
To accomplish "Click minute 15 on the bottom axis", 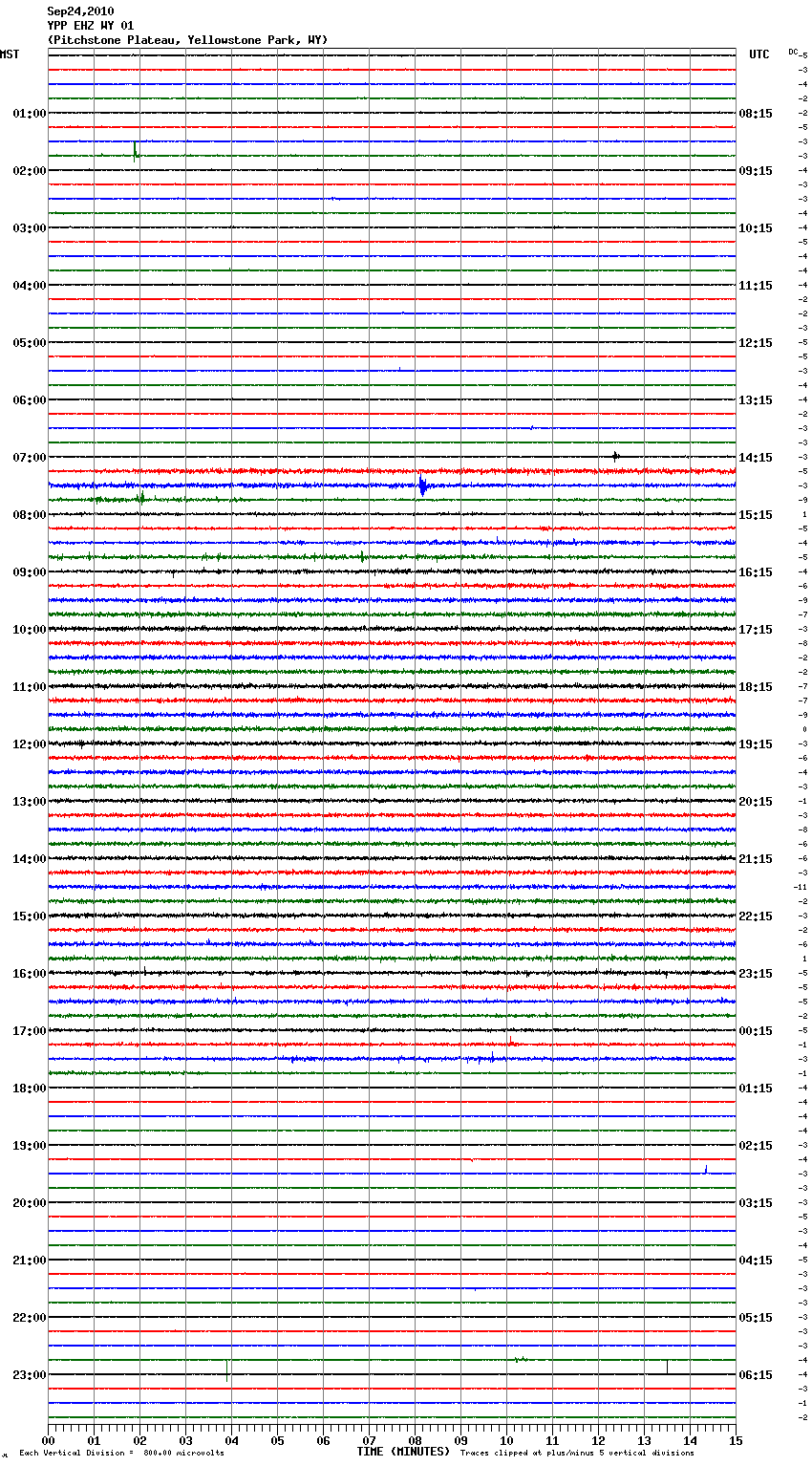I will click(x=736, y=1440).
